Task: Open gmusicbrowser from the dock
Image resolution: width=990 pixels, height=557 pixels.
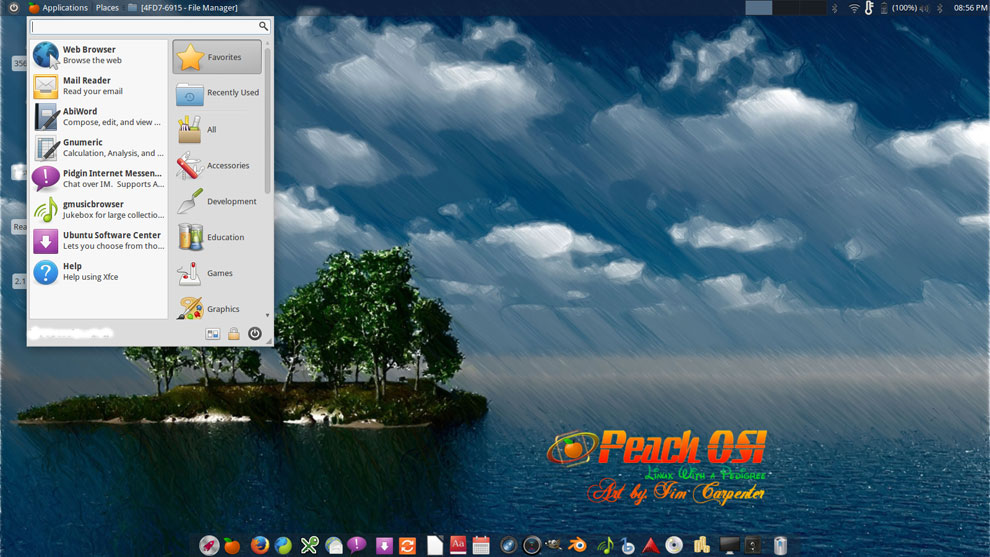Action: point(604,545)
